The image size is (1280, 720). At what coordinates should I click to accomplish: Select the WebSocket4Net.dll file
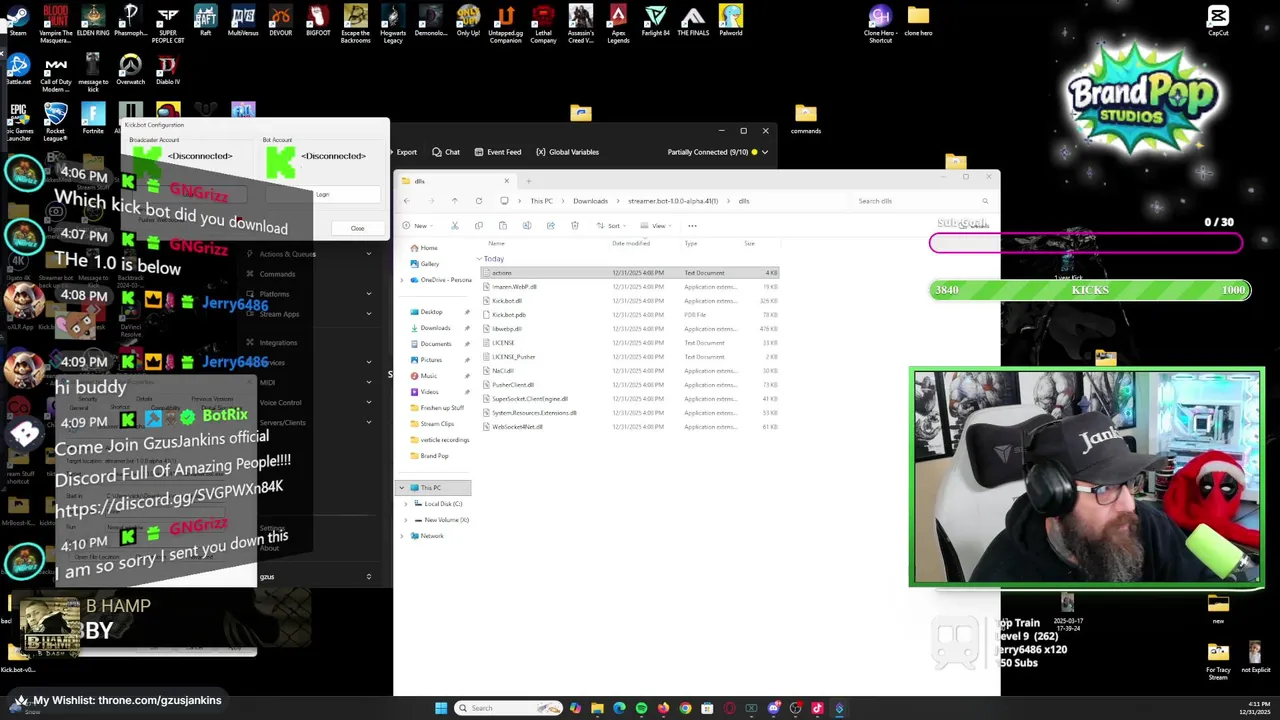pos(629,427)
